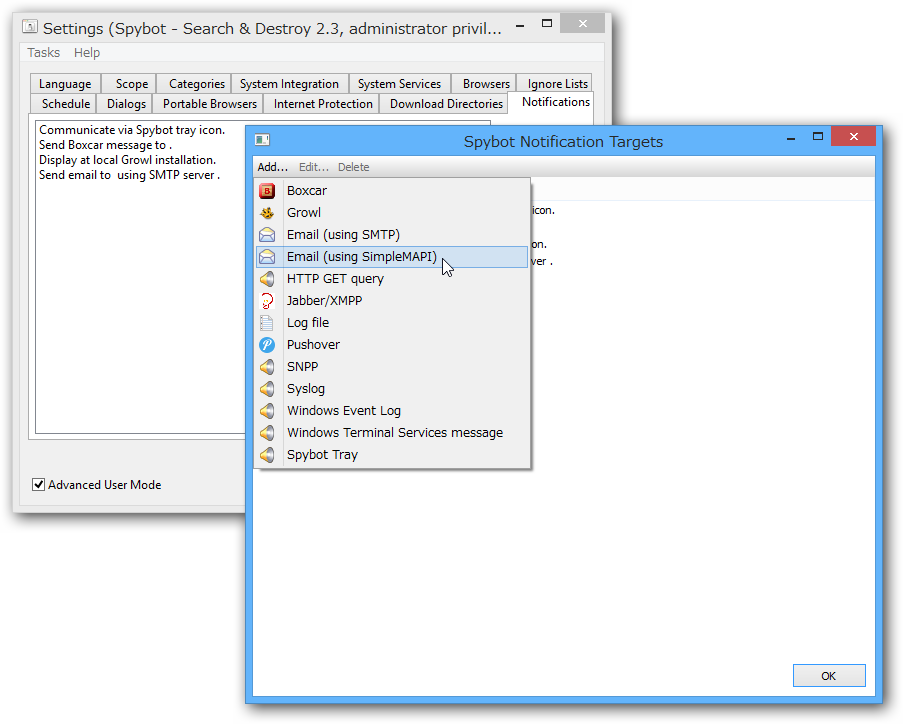Switch to the System Services tab
903x724 pixels.
(399, 84)
